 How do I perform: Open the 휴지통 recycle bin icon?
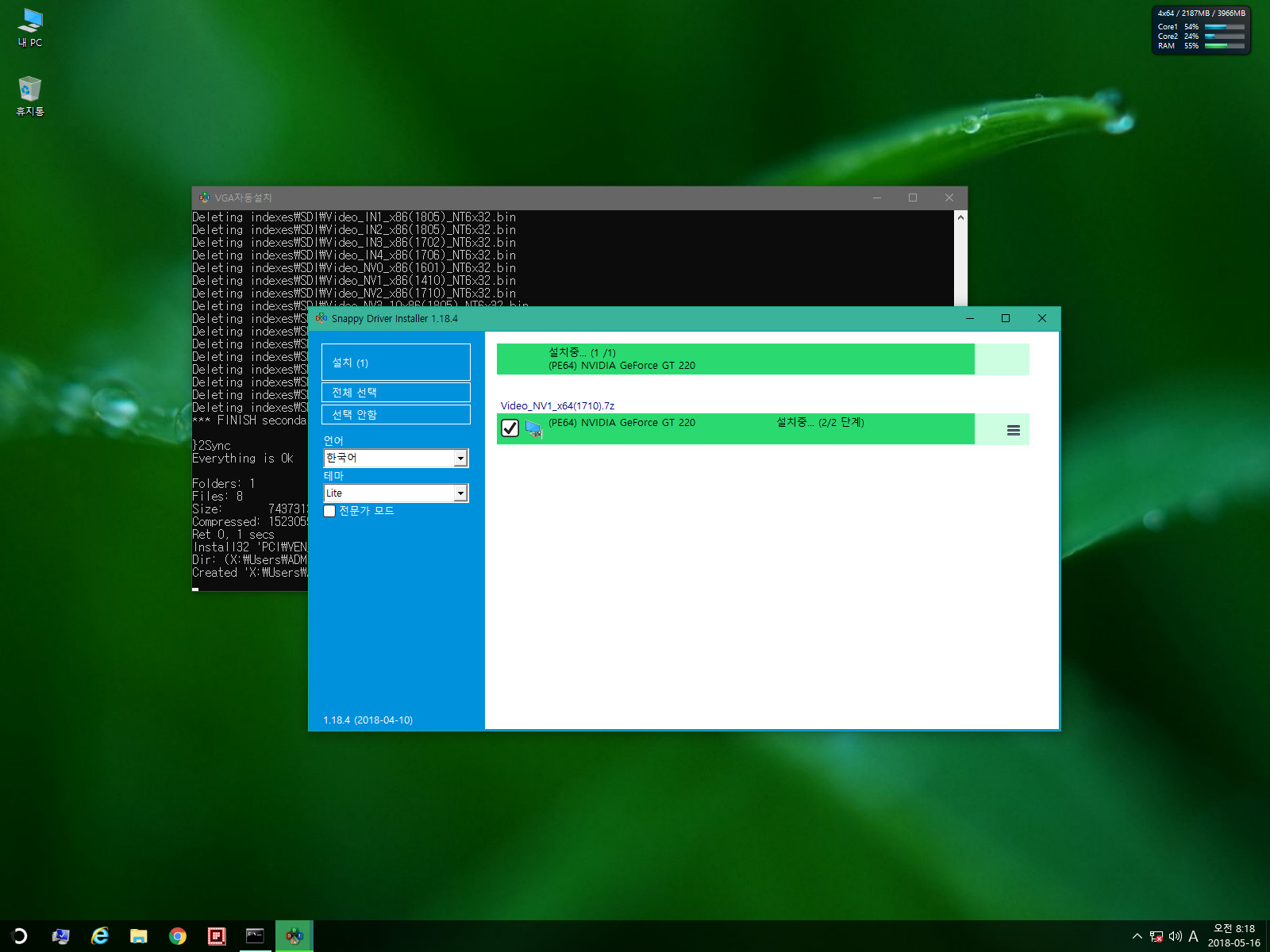point(30,96)
